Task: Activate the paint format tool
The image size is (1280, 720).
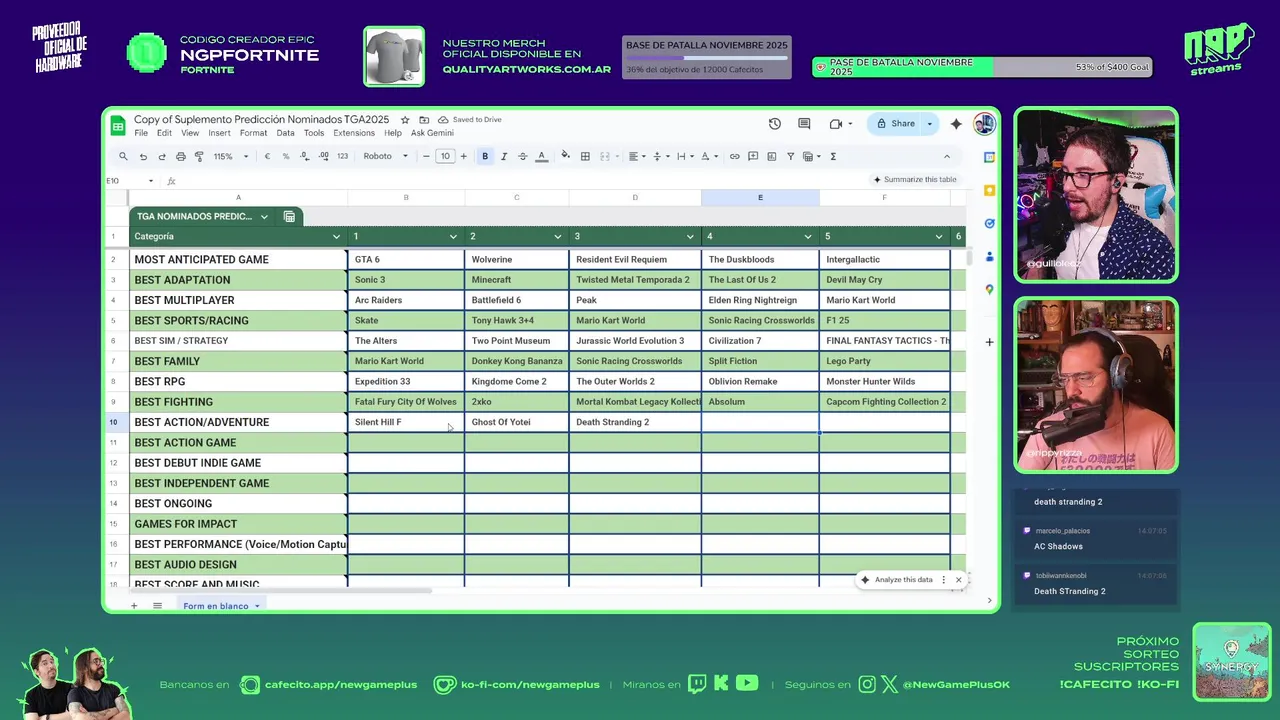Action: click(199, 156)
